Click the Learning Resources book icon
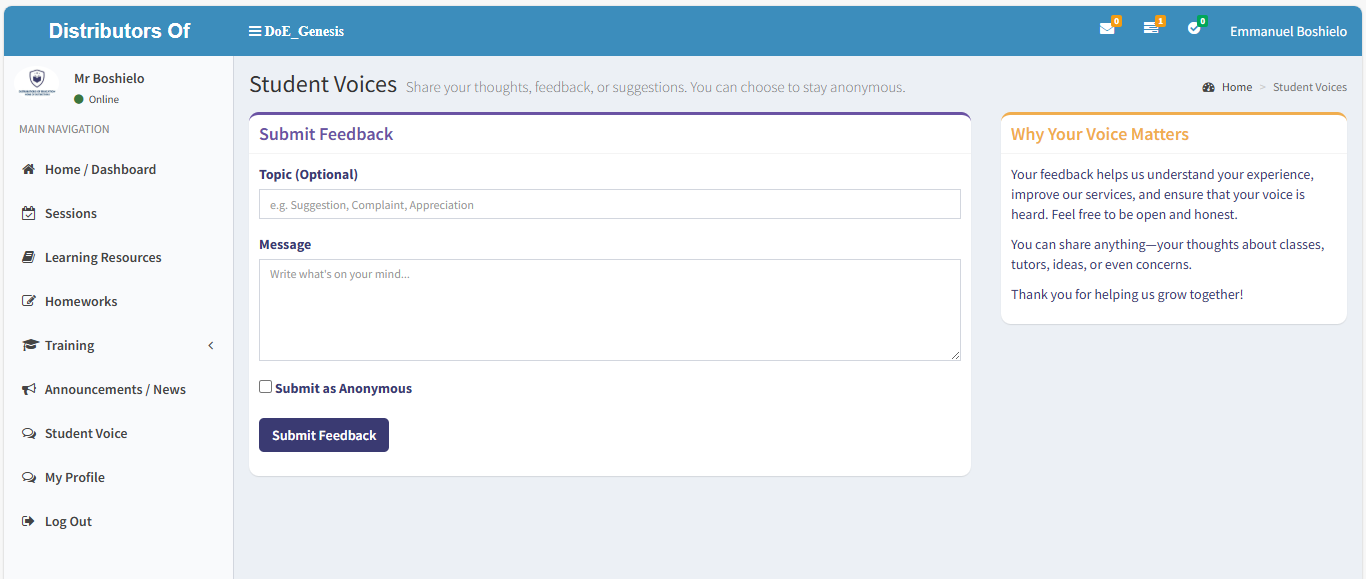Screen dimensions: 1366x579 coord(29,258)
